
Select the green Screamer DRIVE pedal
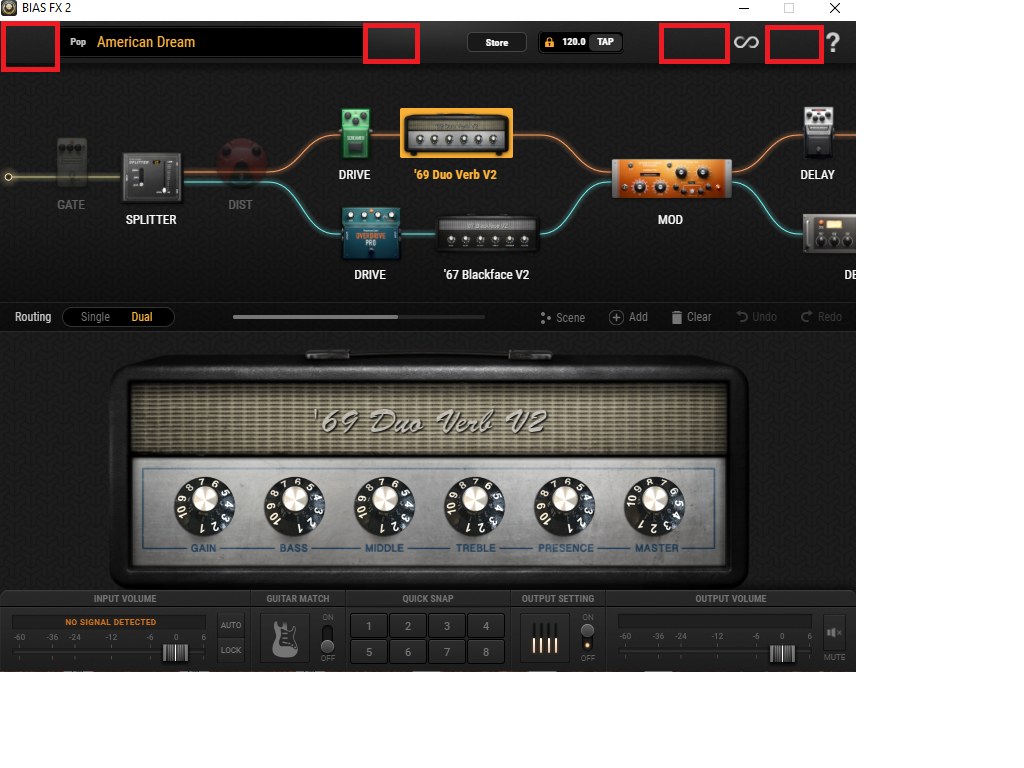tap(355, 134)
